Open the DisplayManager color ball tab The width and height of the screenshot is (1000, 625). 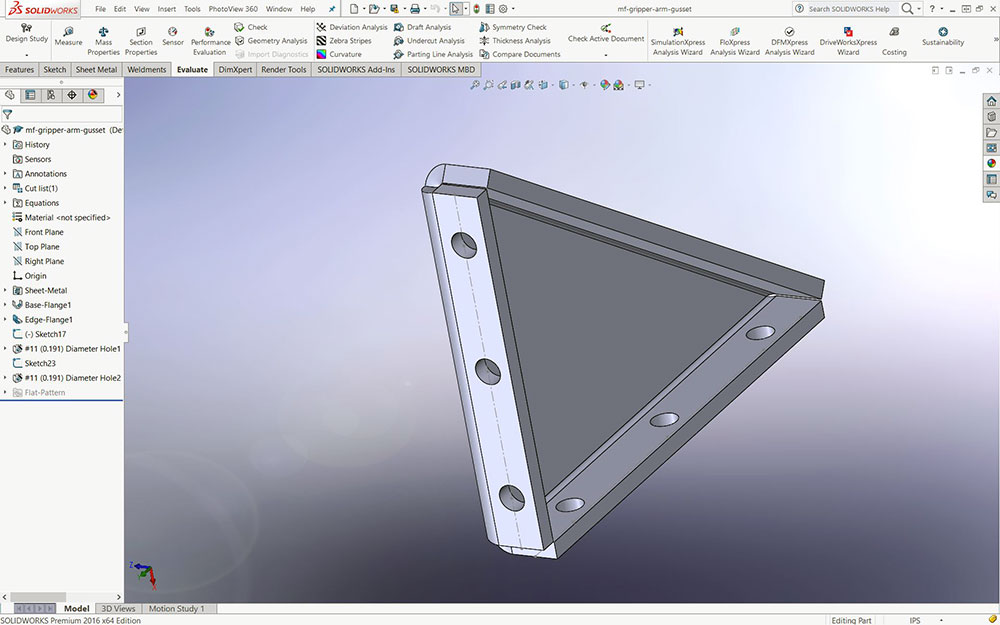click(93, 95)
